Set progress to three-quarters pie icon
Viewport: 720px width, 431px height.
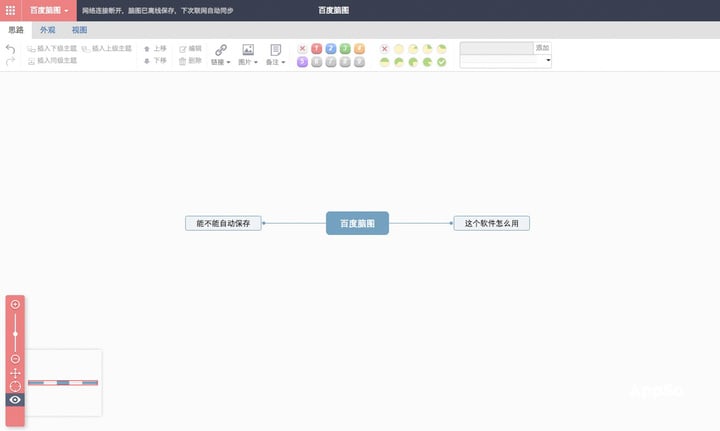tap(413, 62)
